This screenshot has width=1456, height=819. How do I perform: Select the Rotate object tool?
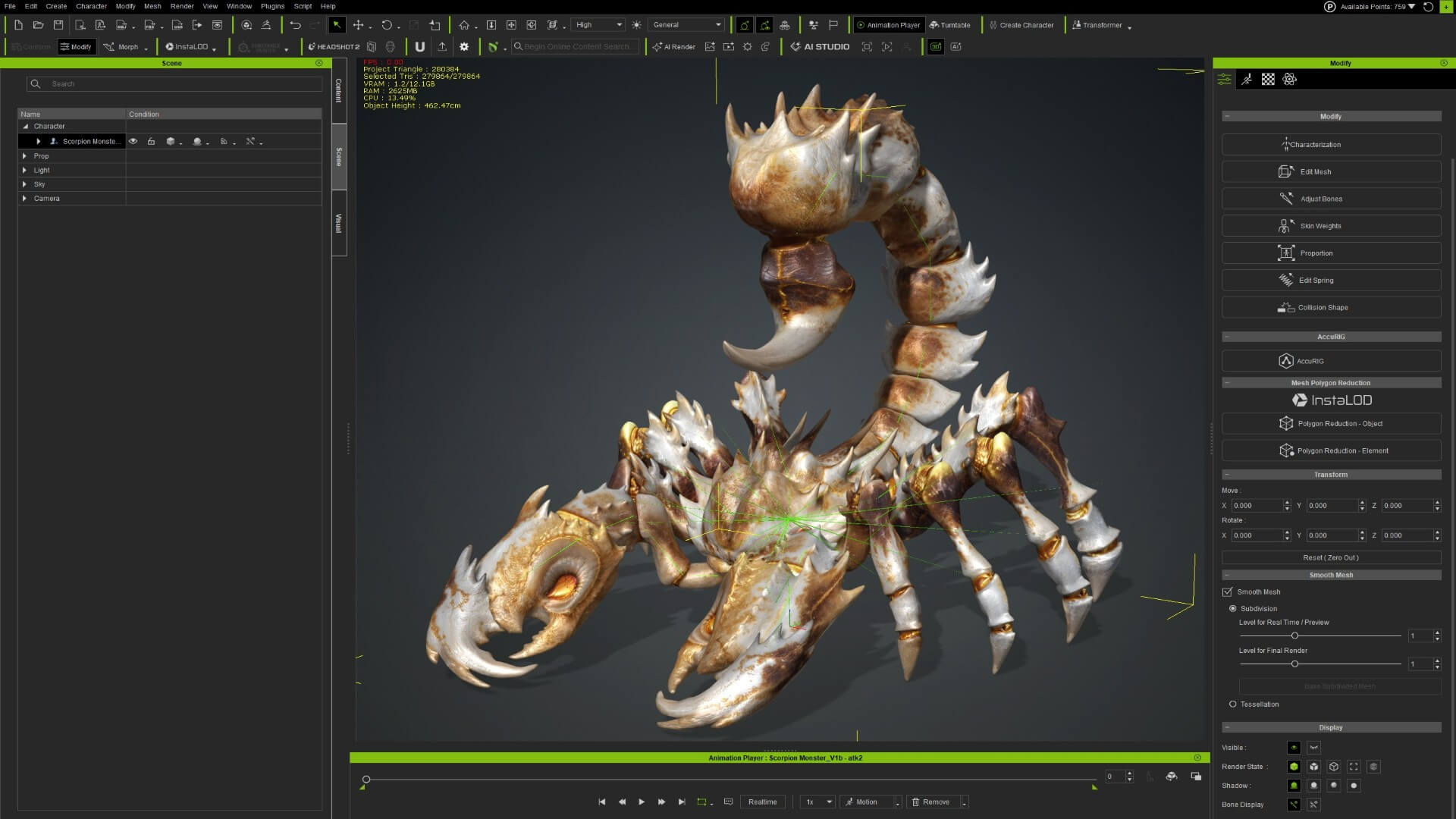(x=387, y=25)
